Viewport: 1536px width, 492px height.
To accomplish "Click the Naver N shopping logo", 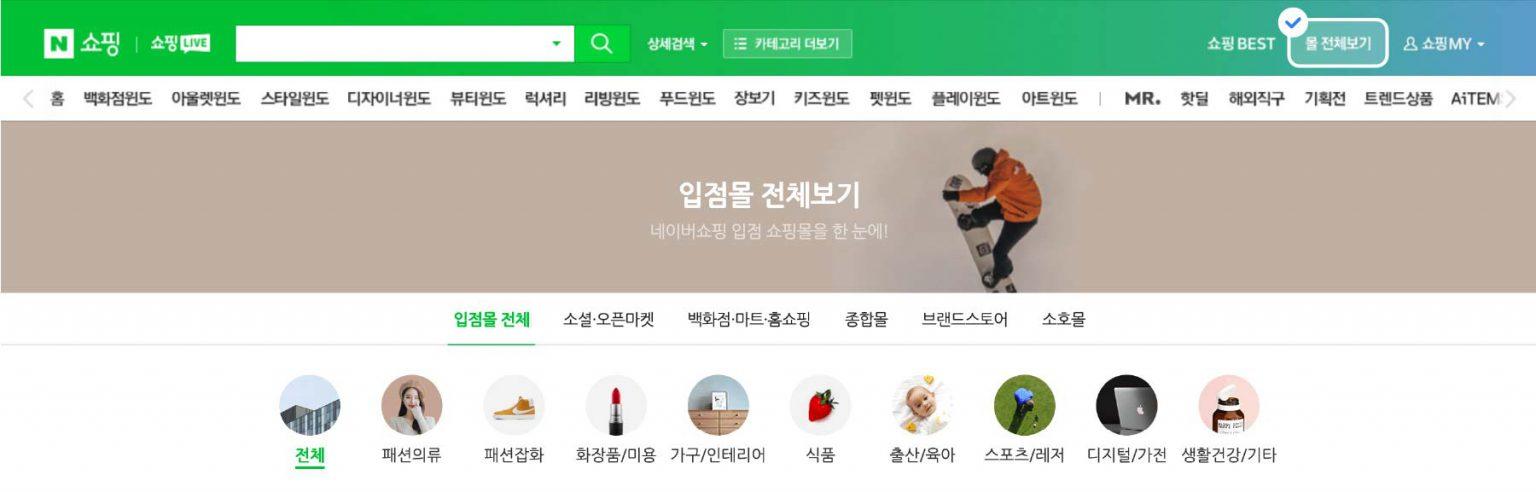I will 82,44.
